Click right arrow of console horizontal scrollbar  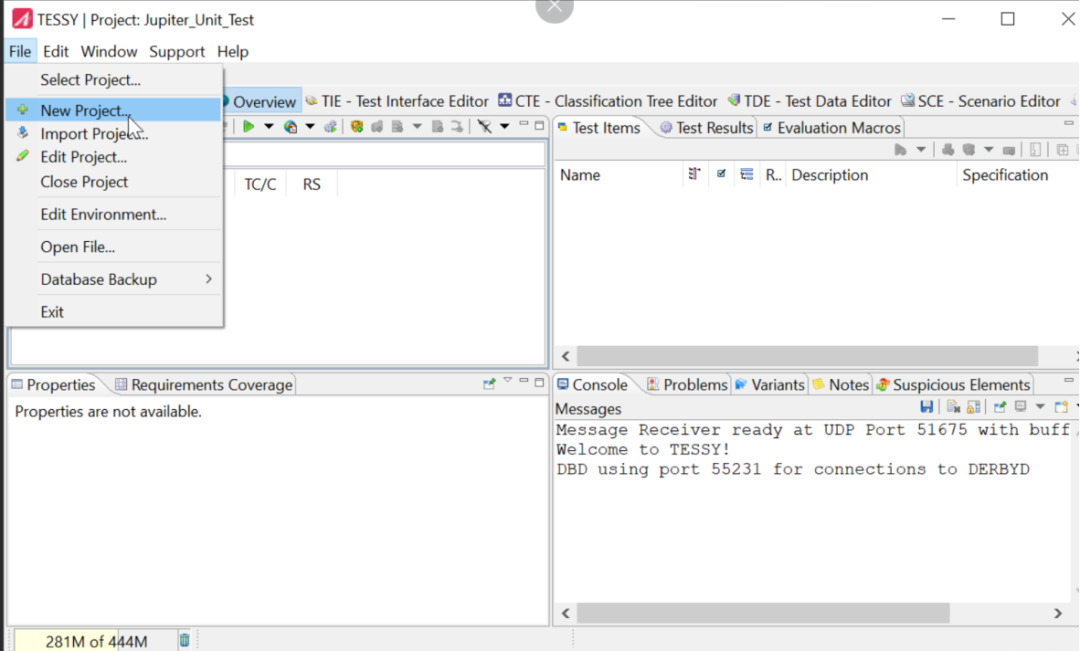coord(1058,613)
